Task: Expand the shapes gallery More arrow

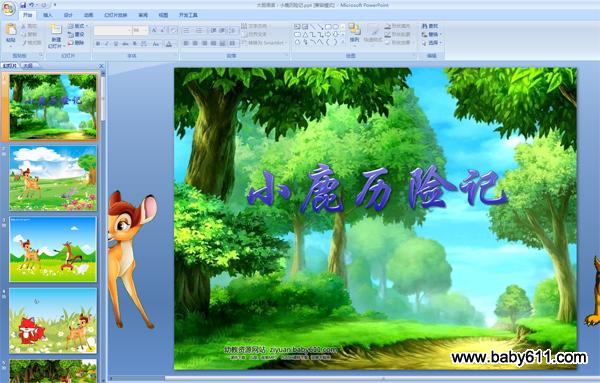Action: click(342, 43)
